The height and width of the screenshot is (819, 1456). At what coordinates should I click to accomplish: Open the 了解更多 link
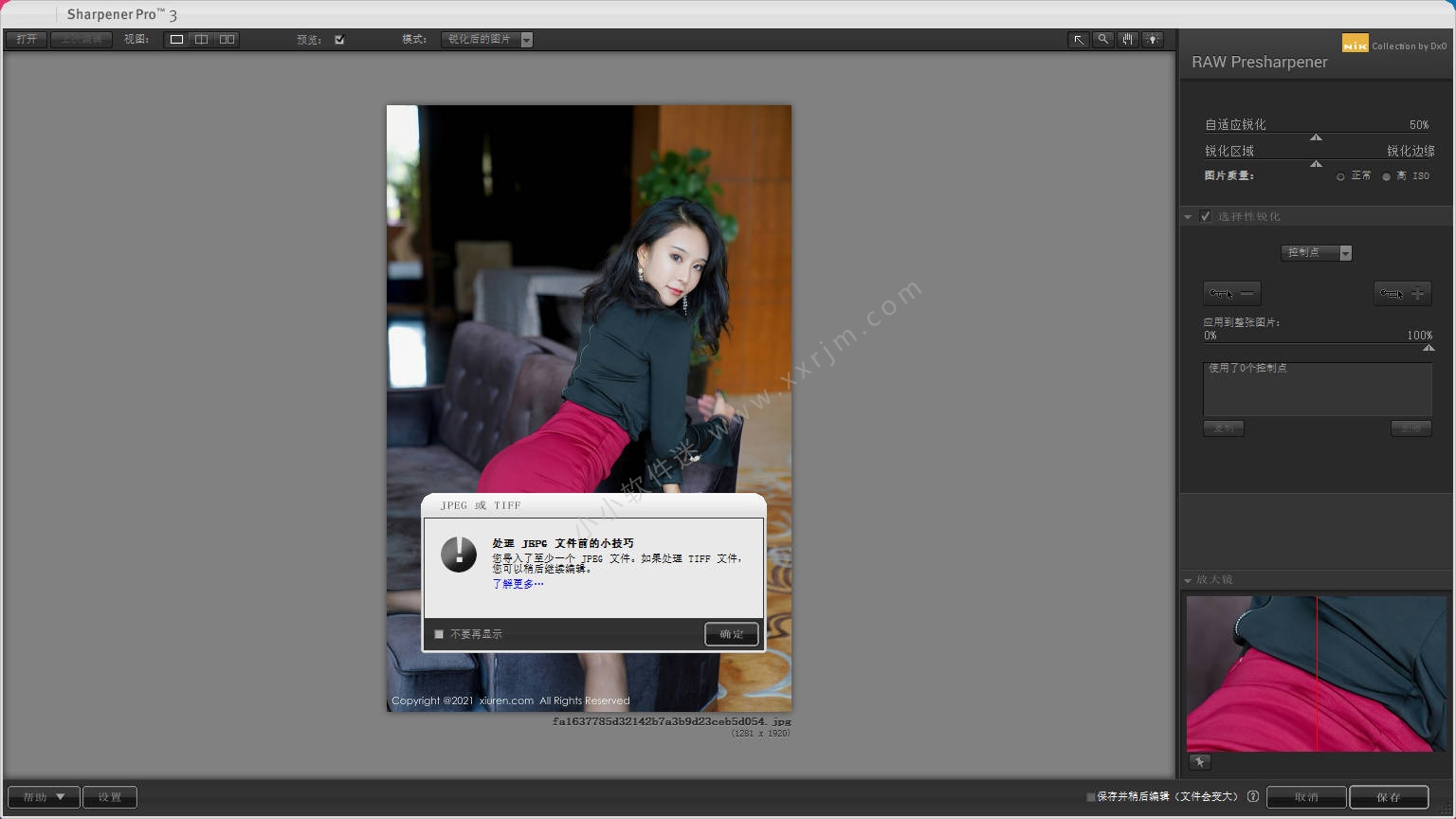pos(518,584)
